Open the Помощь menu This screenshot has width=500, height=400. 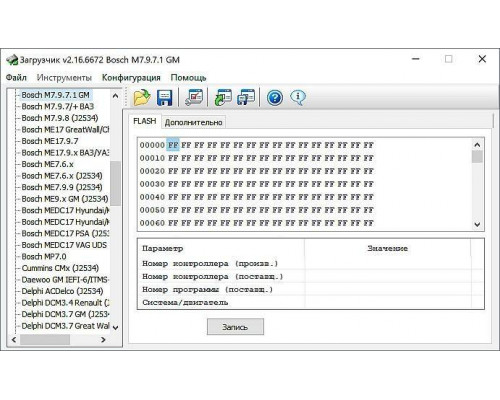coord(188,78)
